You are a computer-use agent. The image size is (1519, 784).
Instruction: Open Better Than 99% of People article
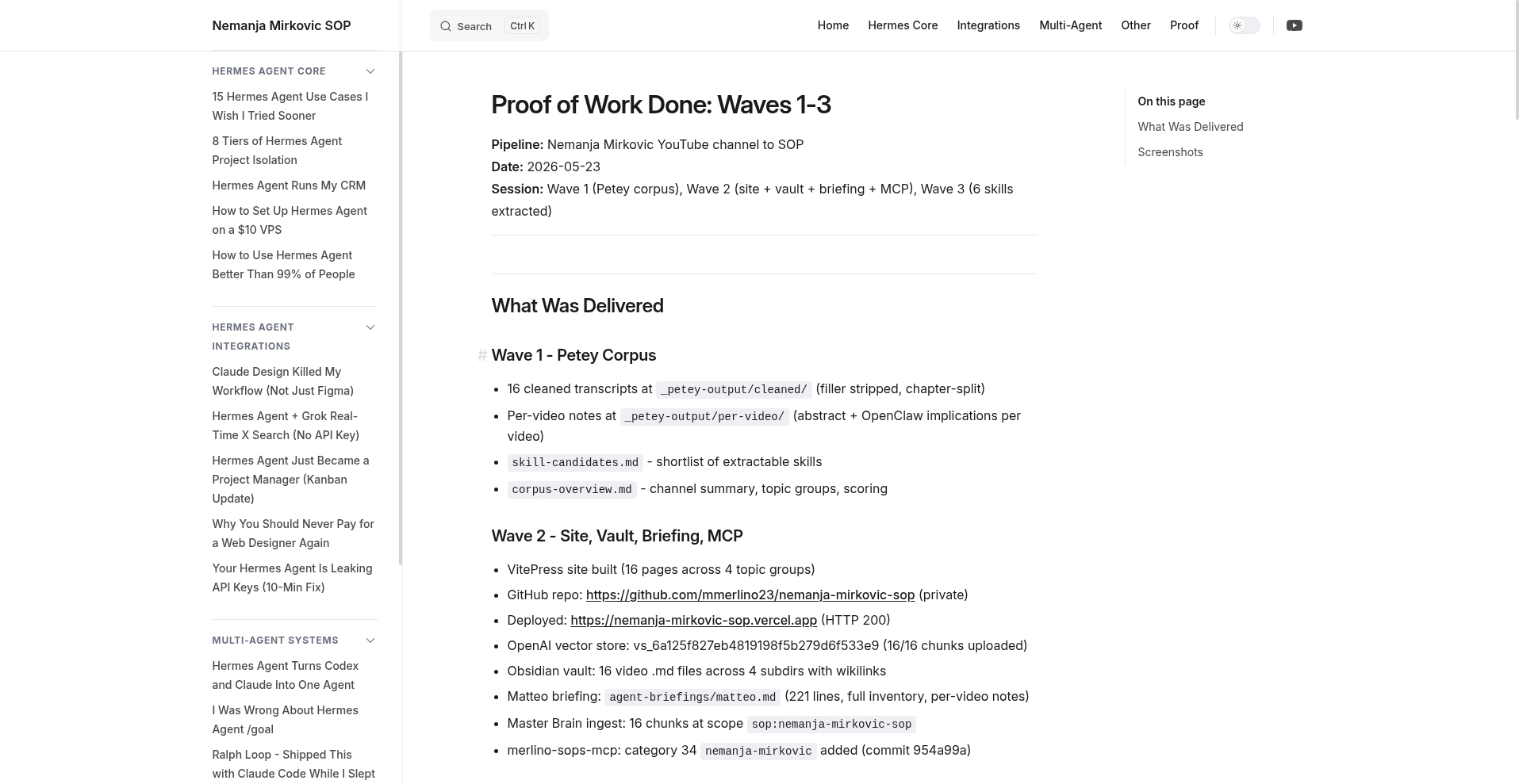(283, 265)
